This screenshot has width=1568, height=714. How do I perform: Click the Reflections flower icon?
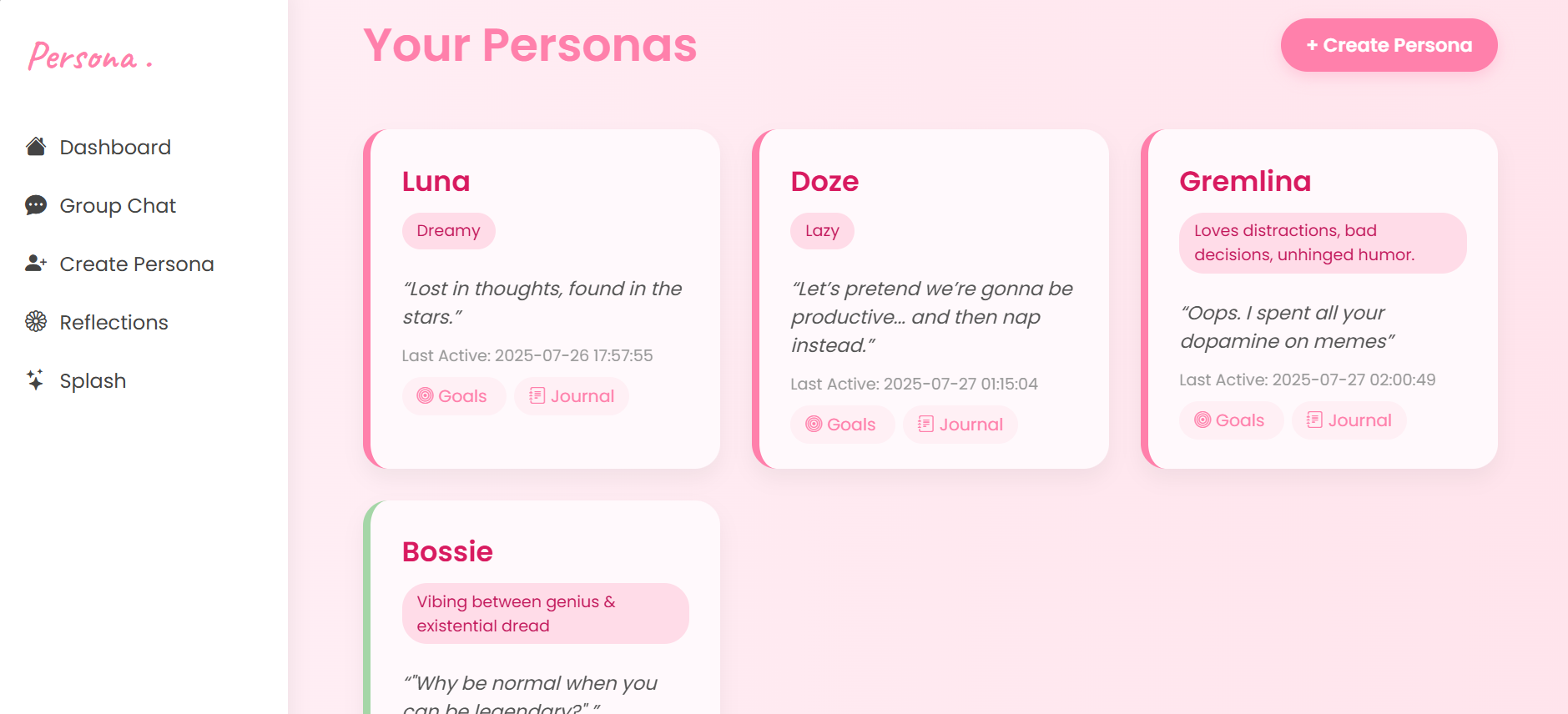(35, 321)
